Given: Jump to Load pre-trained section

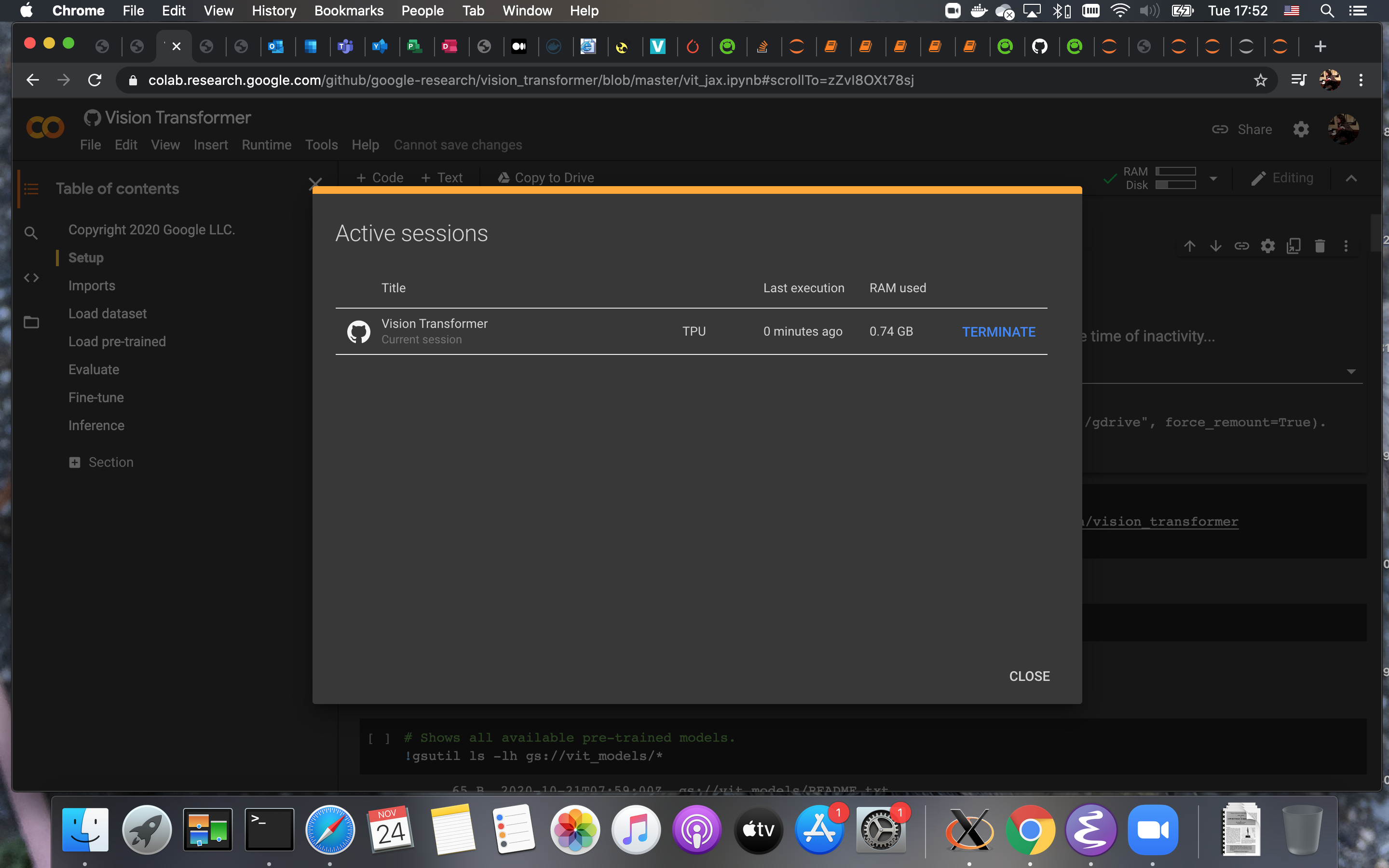Looking at the screenshot, I should click(117, 341).
